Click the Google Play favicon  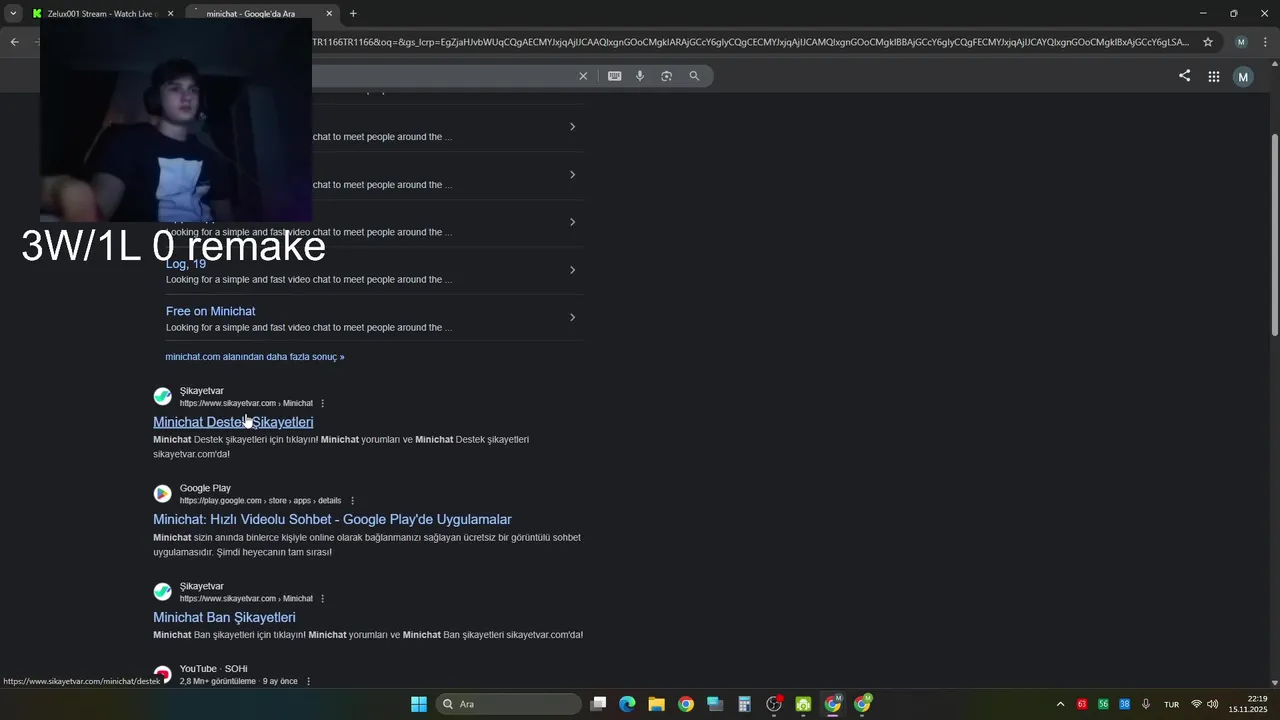click(x=162, y=494)
